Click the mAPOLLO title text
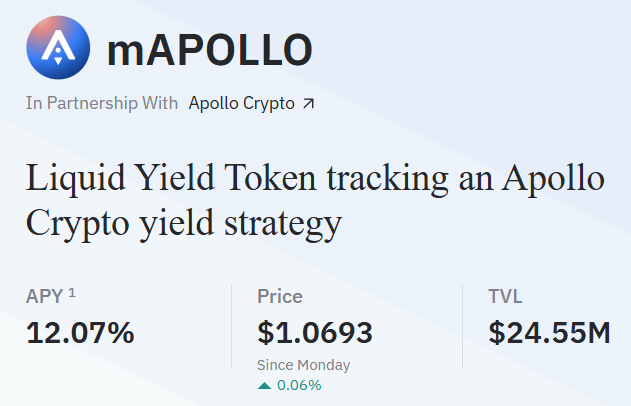This screenshot has width=631, height=406. pos(209,48)
